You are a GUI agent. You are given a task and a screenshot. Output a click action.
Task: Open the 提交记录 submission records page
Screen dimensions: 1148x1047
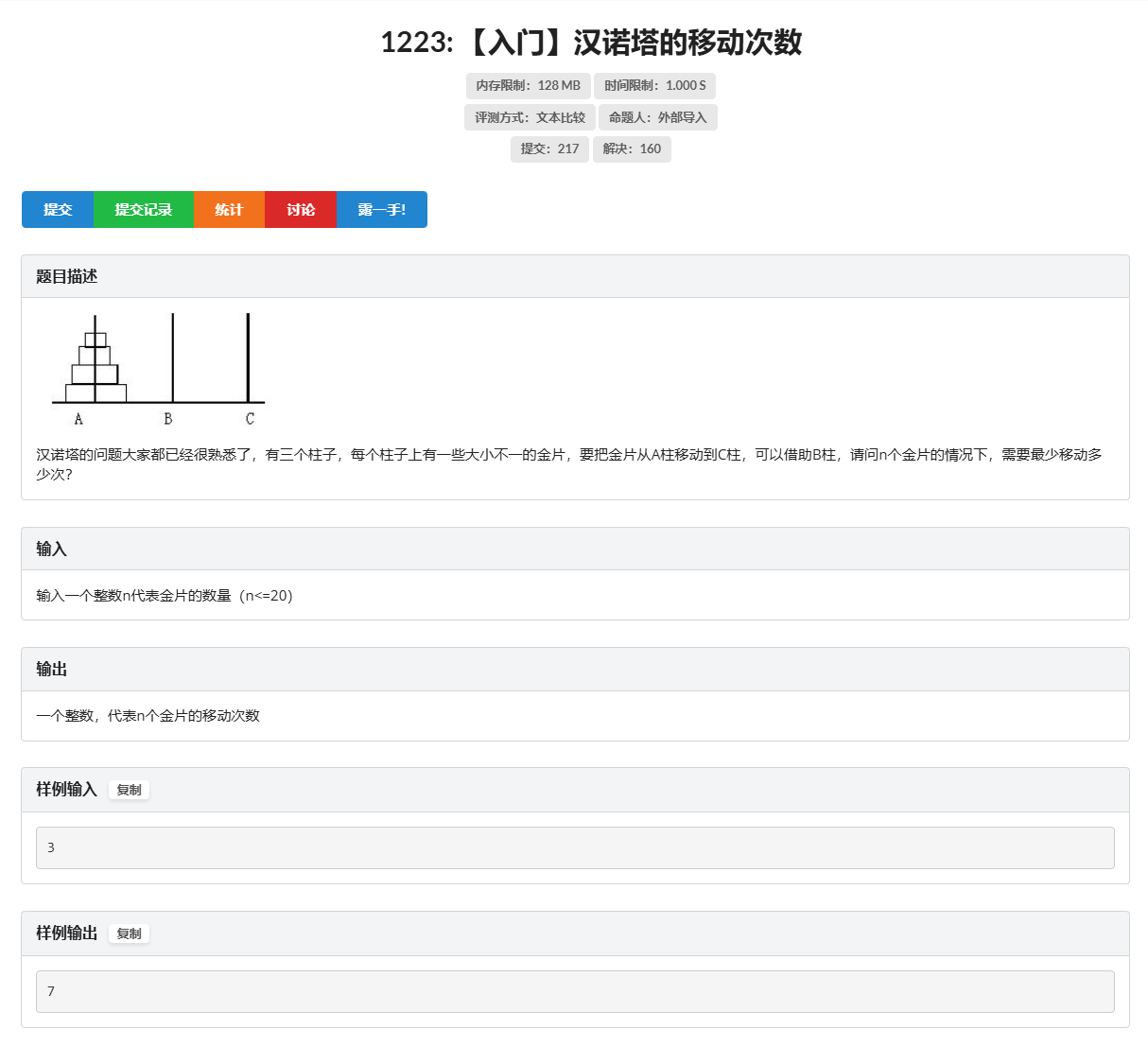coord(144,209)
